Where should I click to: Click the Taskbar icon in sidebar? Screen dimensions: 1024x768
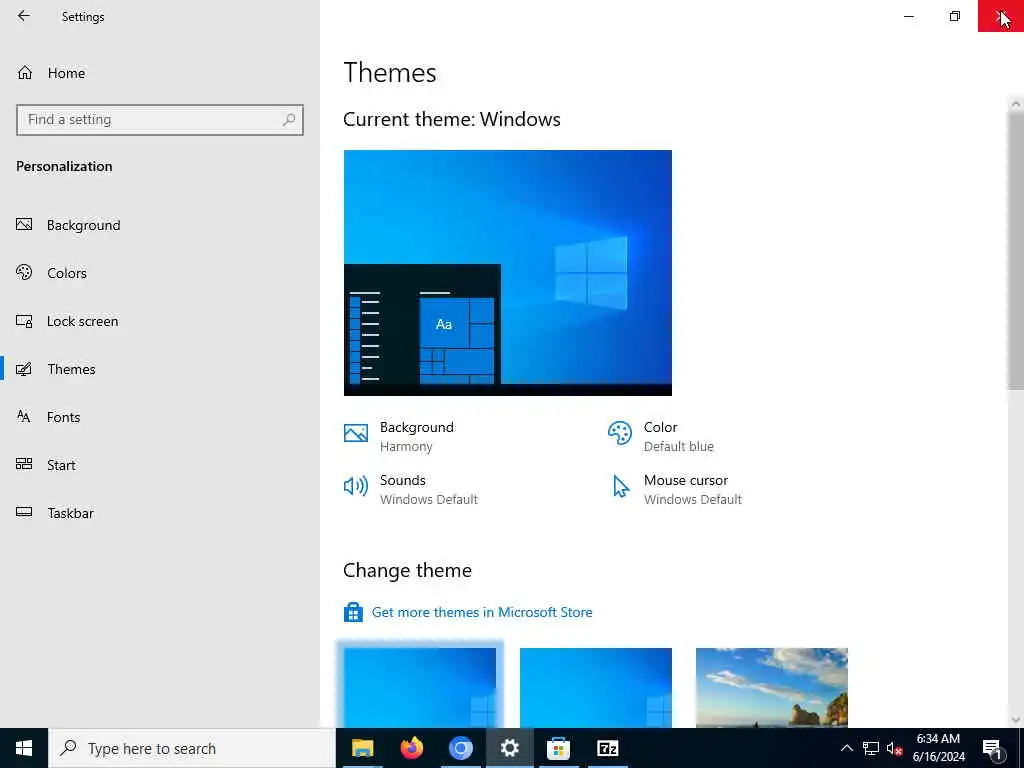point(24,512)
